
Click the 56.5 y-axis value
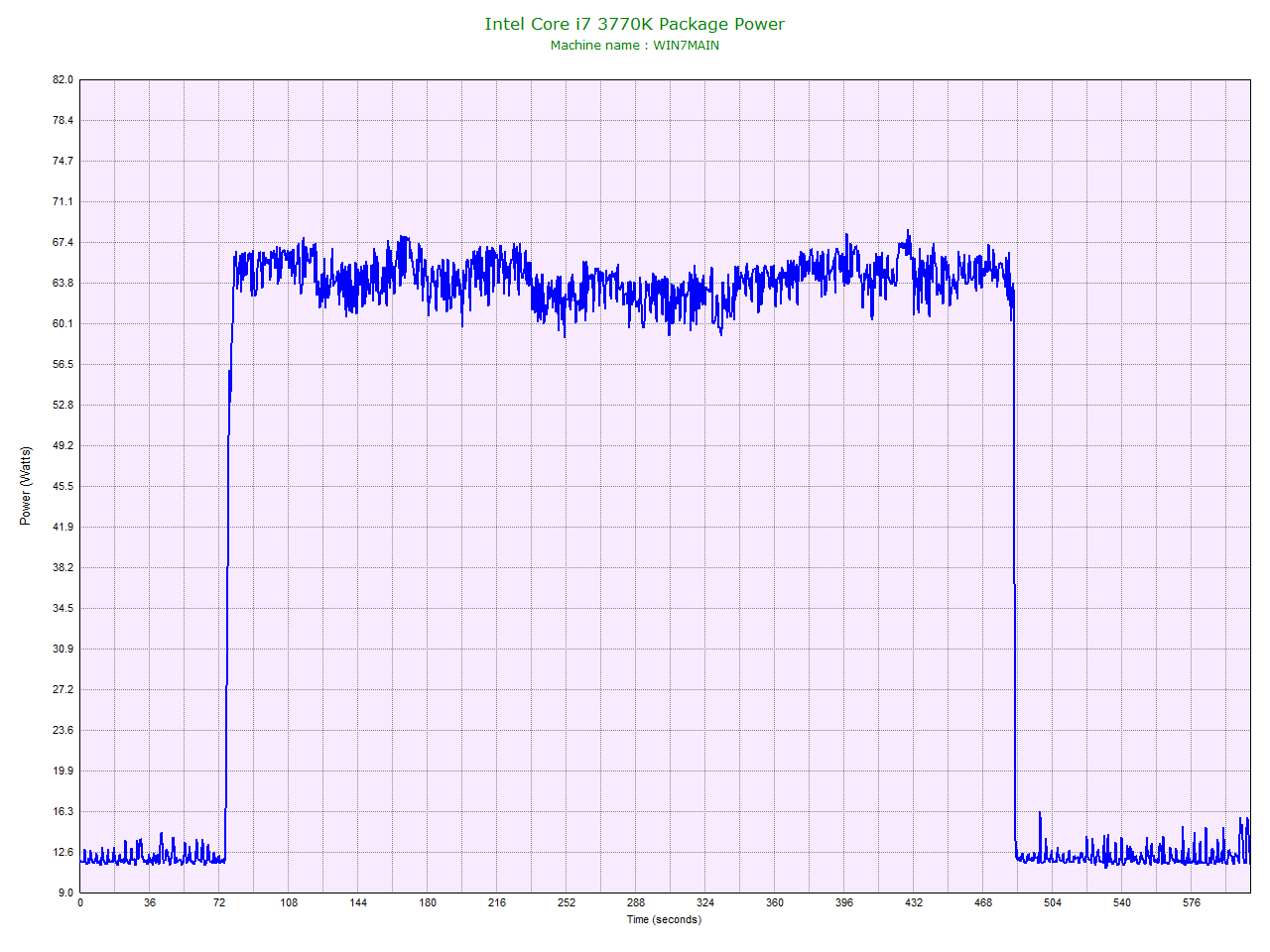[63, 364]
